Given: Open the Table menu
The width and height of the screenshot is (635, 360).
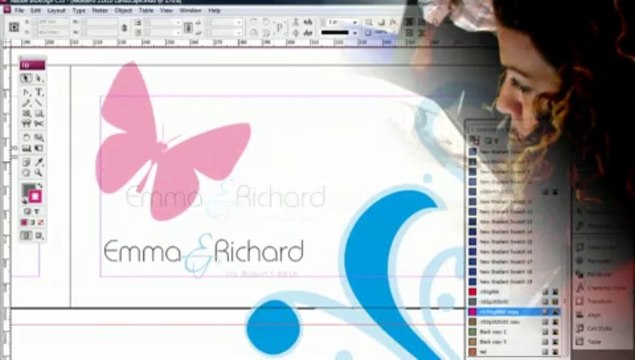Looking at the screenshot, I should click(x=146, y=11).
